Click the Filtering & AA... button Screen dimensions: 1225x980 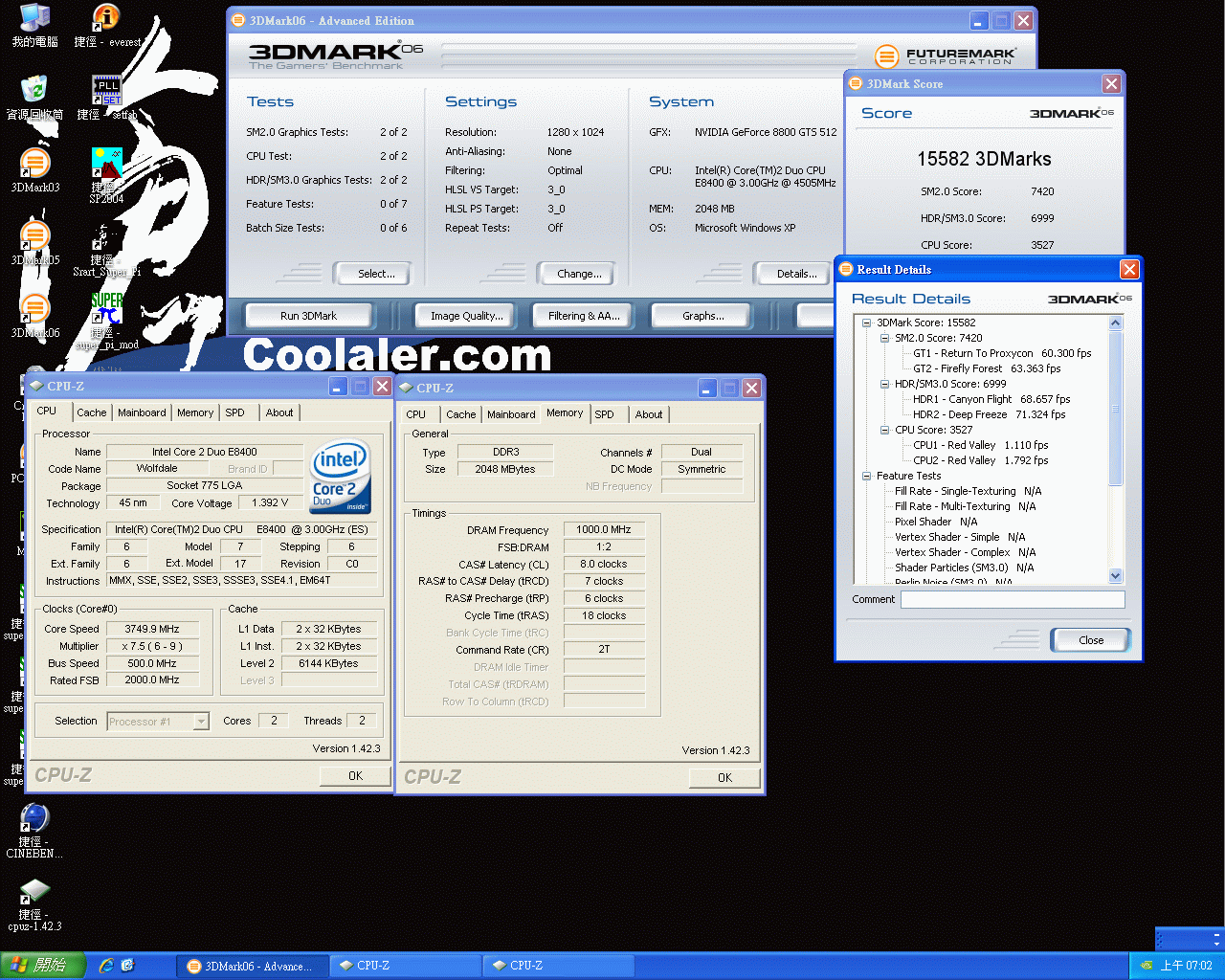pos(584,316)
